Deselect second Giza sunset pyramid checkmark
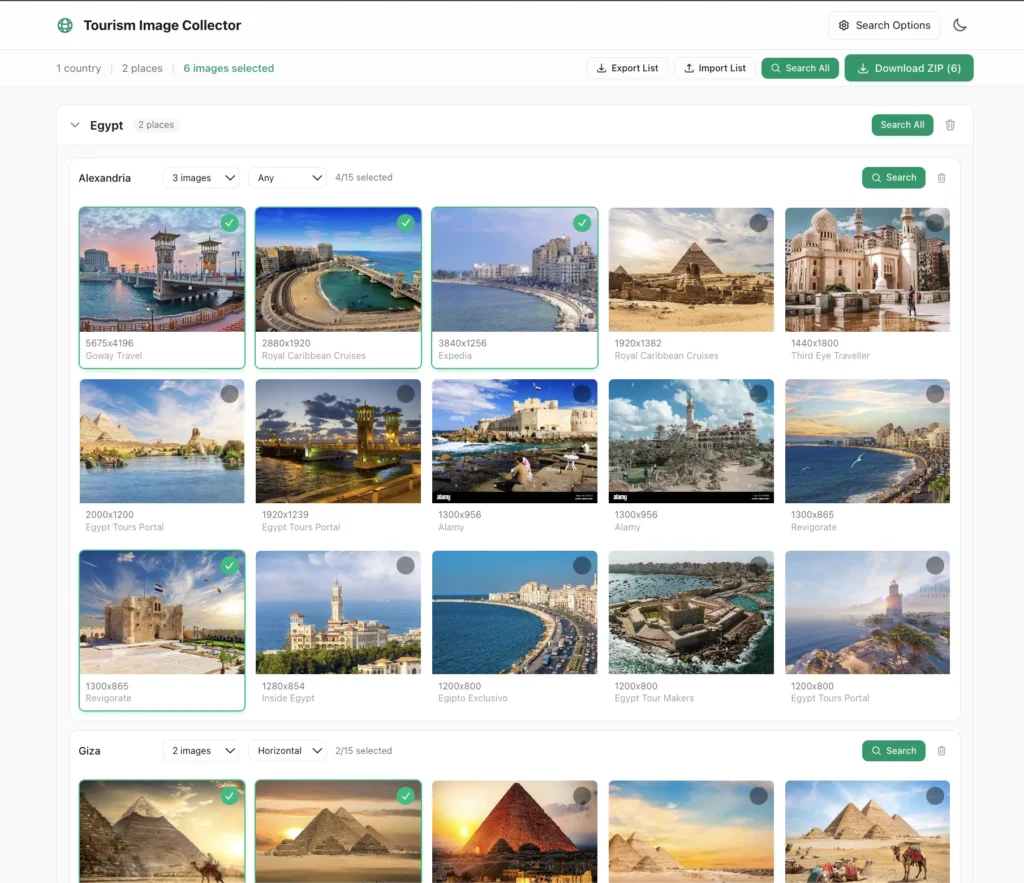 point(406,796)
